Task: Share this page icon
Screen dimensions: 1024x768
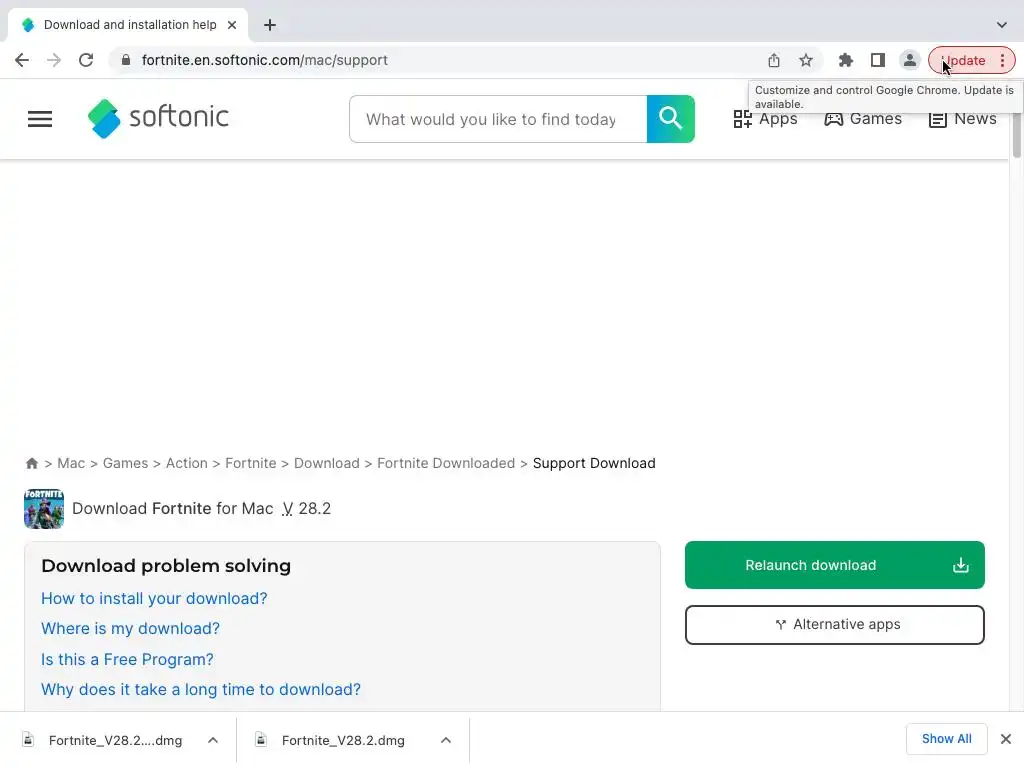Action: pyautogui.click(x=774, y=60)
